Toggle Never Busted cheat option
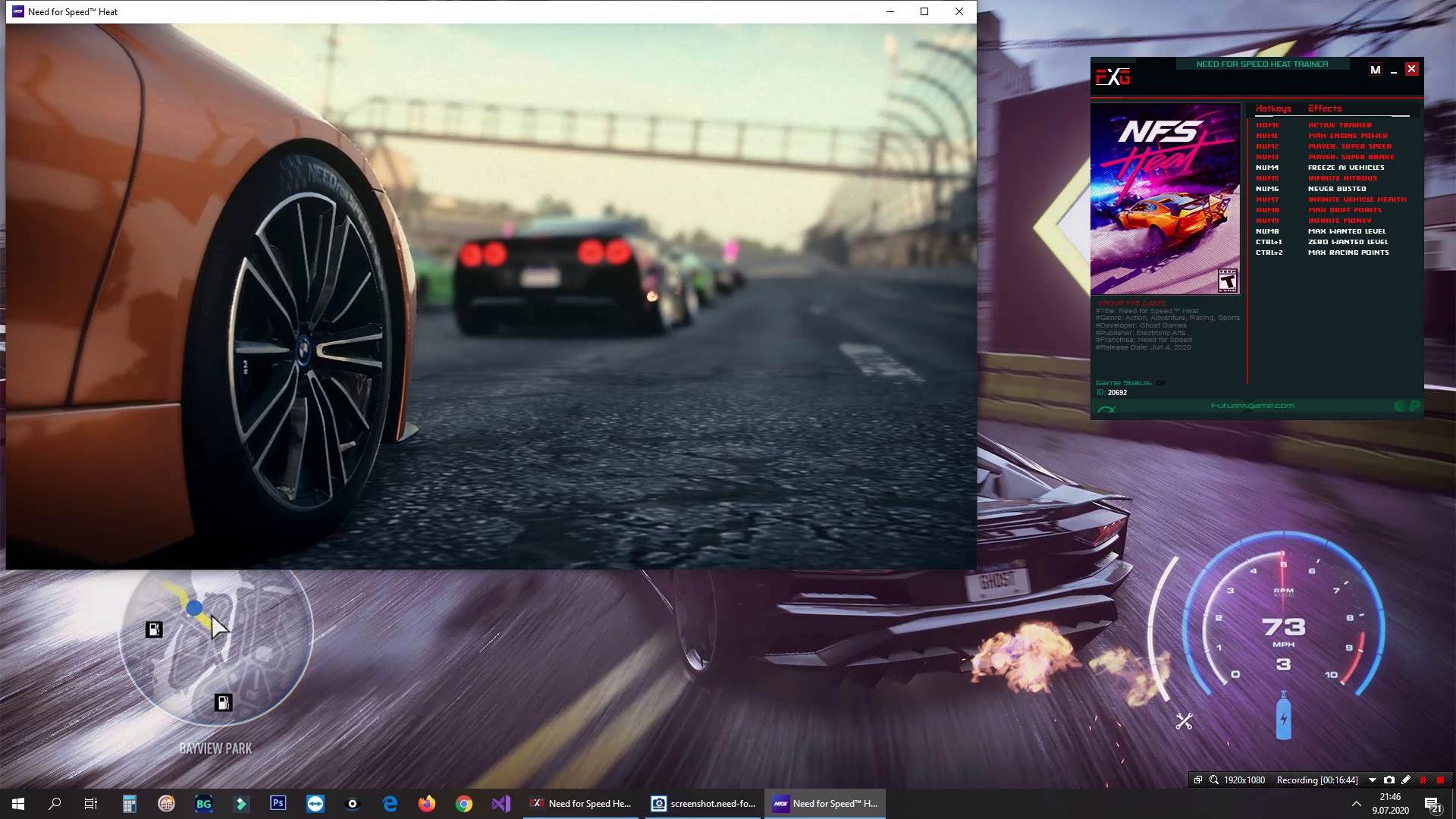Viewport: 1456px width, 819px height. [x=1337, y=189]
